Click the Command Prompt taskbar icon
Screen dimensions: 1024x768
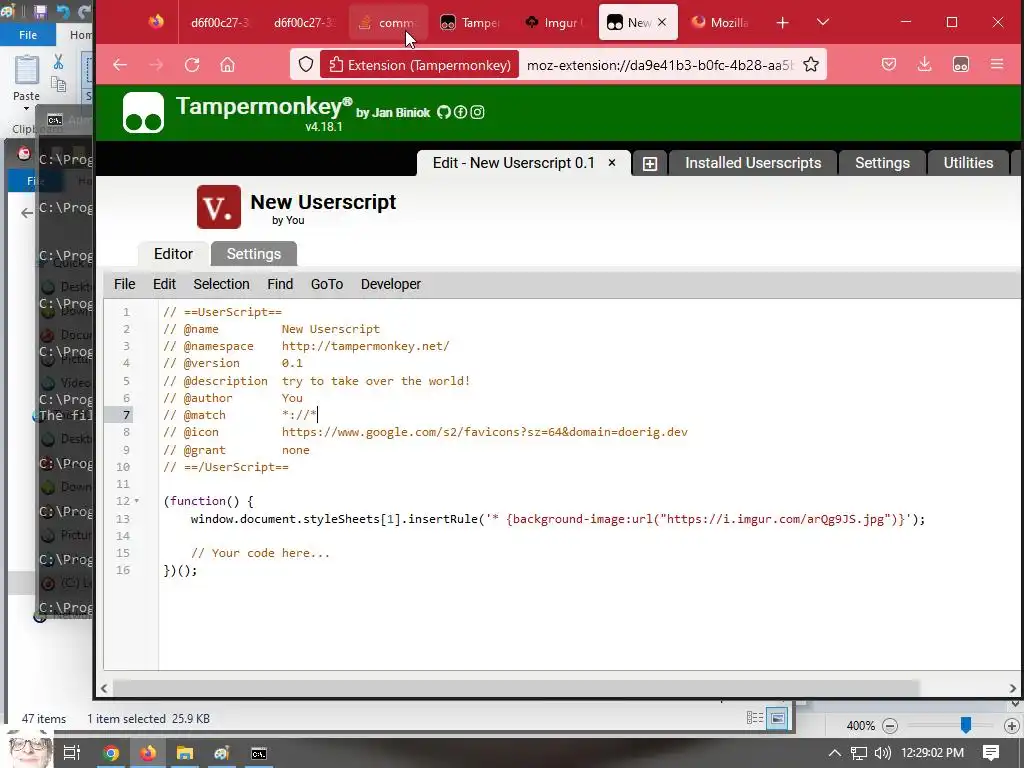[x=259, y=753]
